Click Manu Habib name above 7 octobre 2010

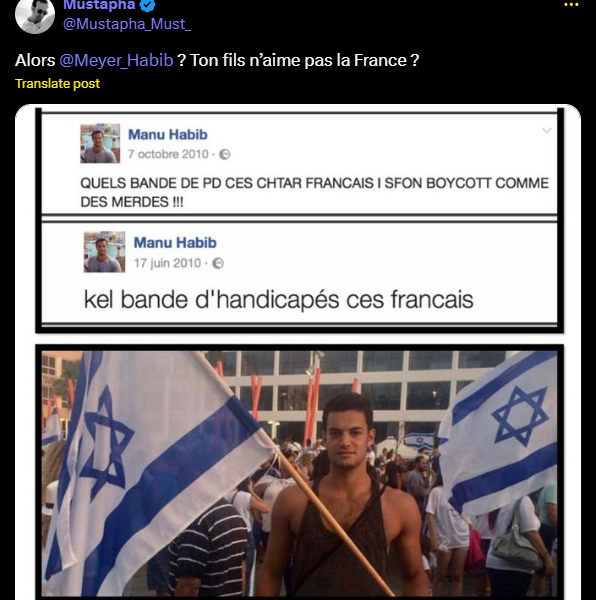pyautogui.click(x=168, y=135)
